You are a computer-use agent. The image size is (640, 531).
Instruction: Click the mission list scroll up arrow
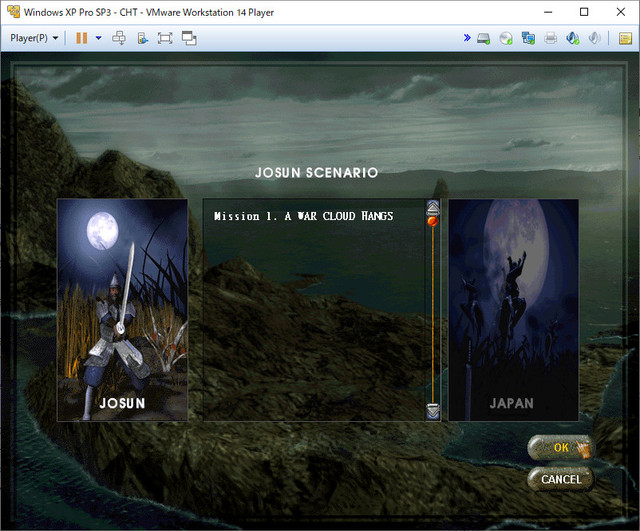433,207
